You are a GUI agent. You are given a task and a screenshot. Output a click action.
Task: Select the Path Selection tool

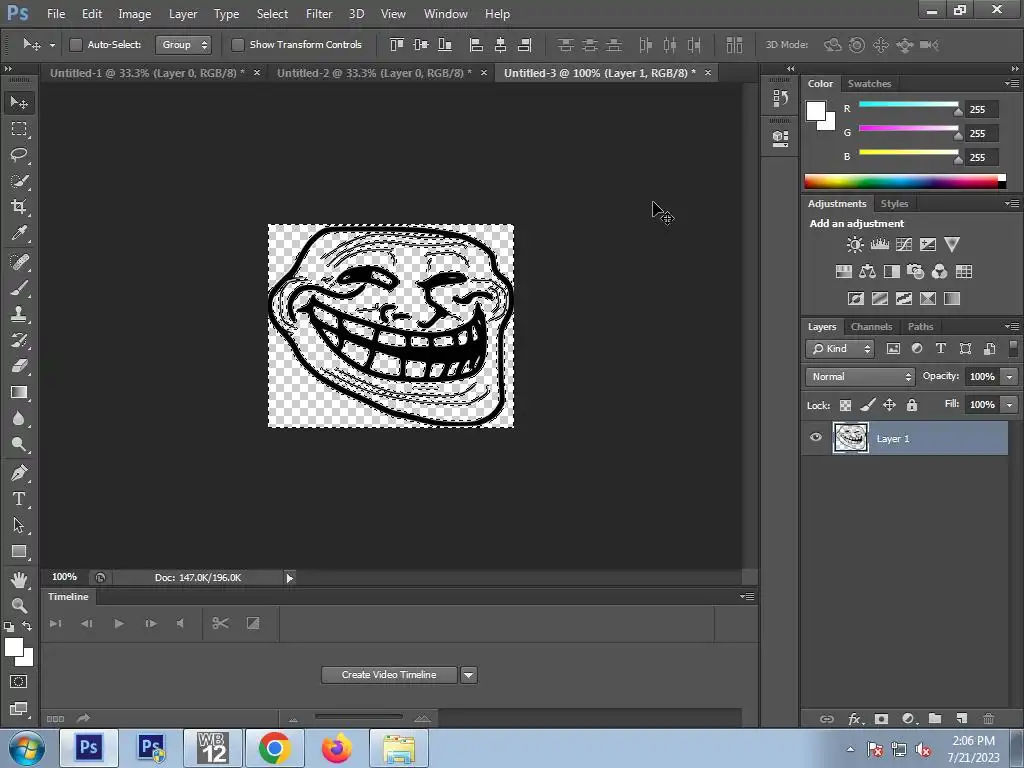[x=19, y=525]
